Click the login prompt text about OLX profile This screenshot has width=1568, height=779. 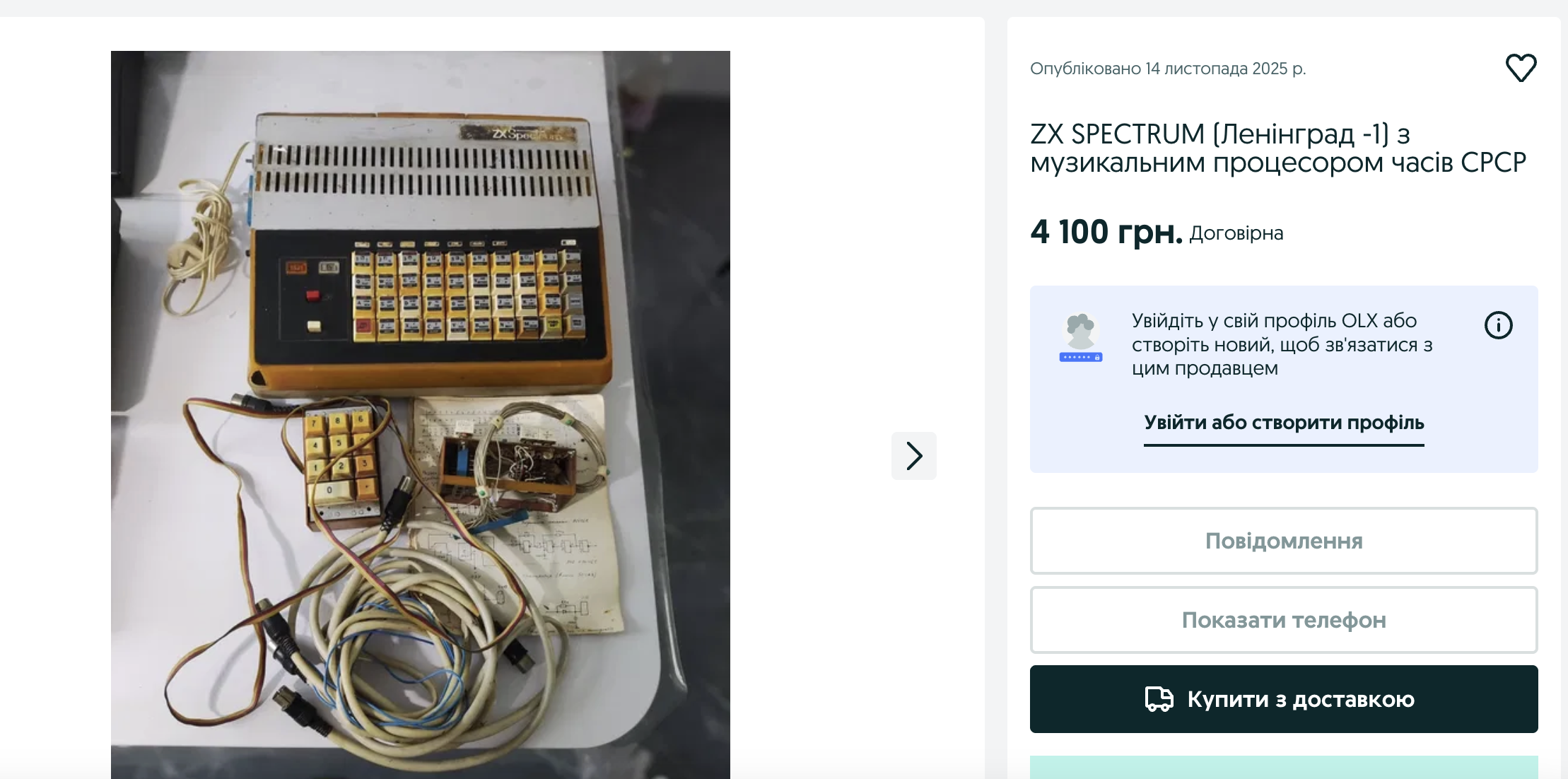coord(1282,344)
